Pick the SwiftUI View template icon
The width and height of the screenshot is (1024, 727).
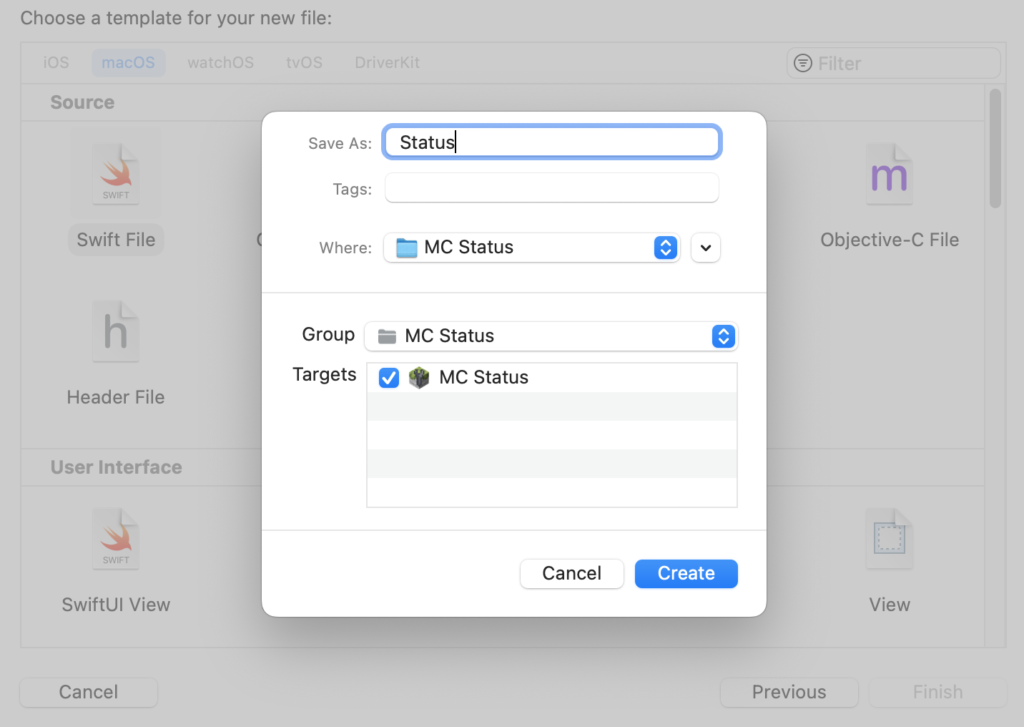tap(115, 542)
